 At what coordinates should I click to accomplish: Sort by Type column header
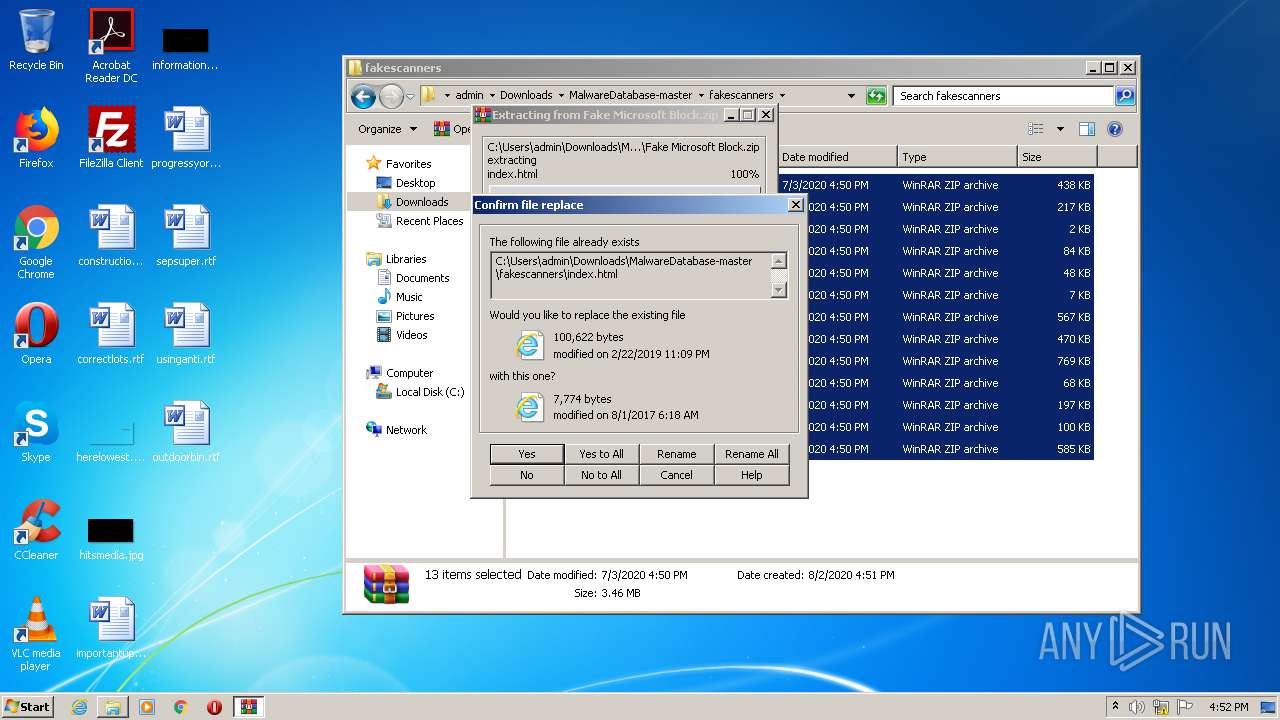click(957, 157)
